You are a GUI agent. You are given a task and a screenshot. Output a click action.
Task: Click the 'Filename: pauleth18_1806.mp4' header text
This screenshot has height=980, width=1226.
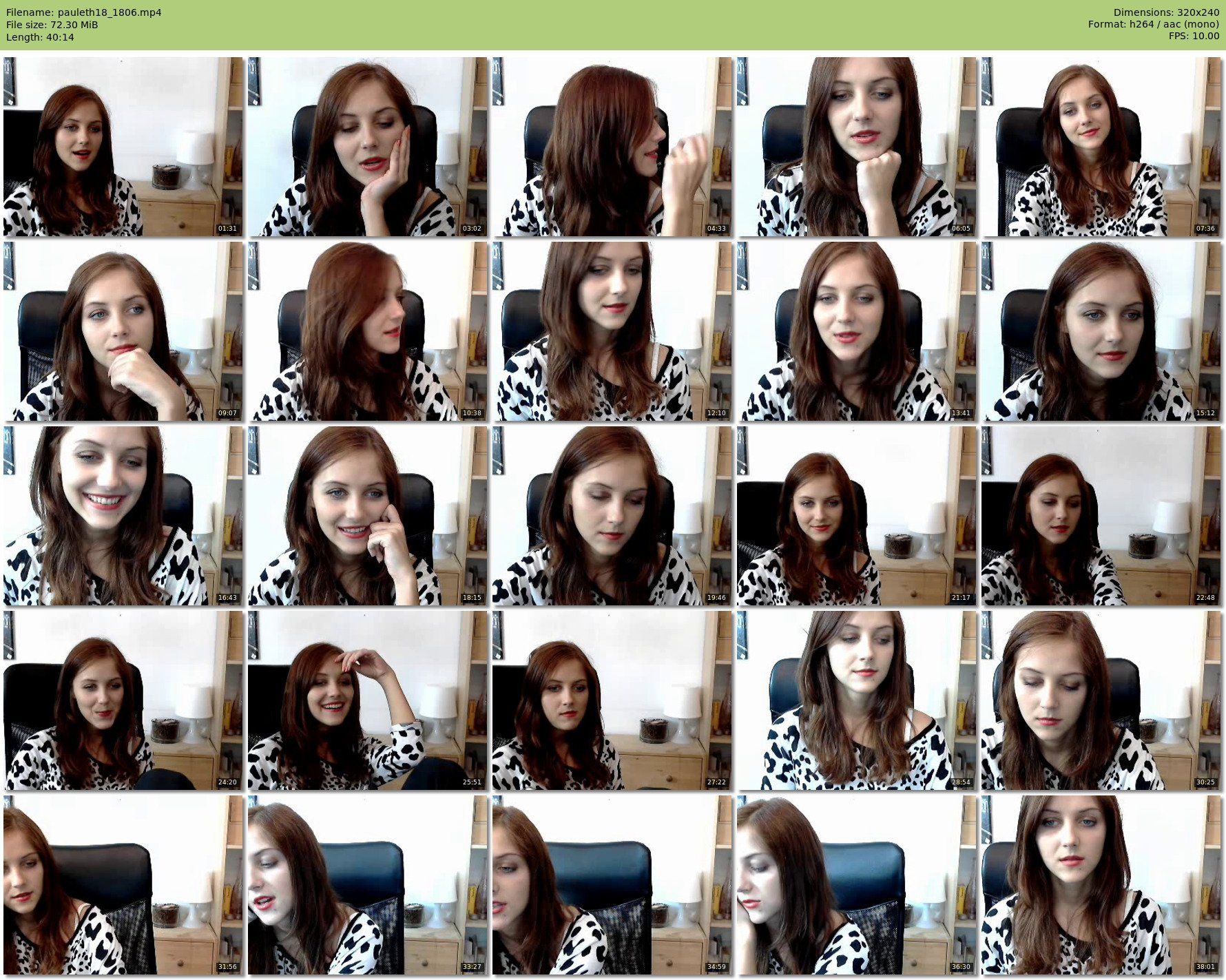[84, 12]
